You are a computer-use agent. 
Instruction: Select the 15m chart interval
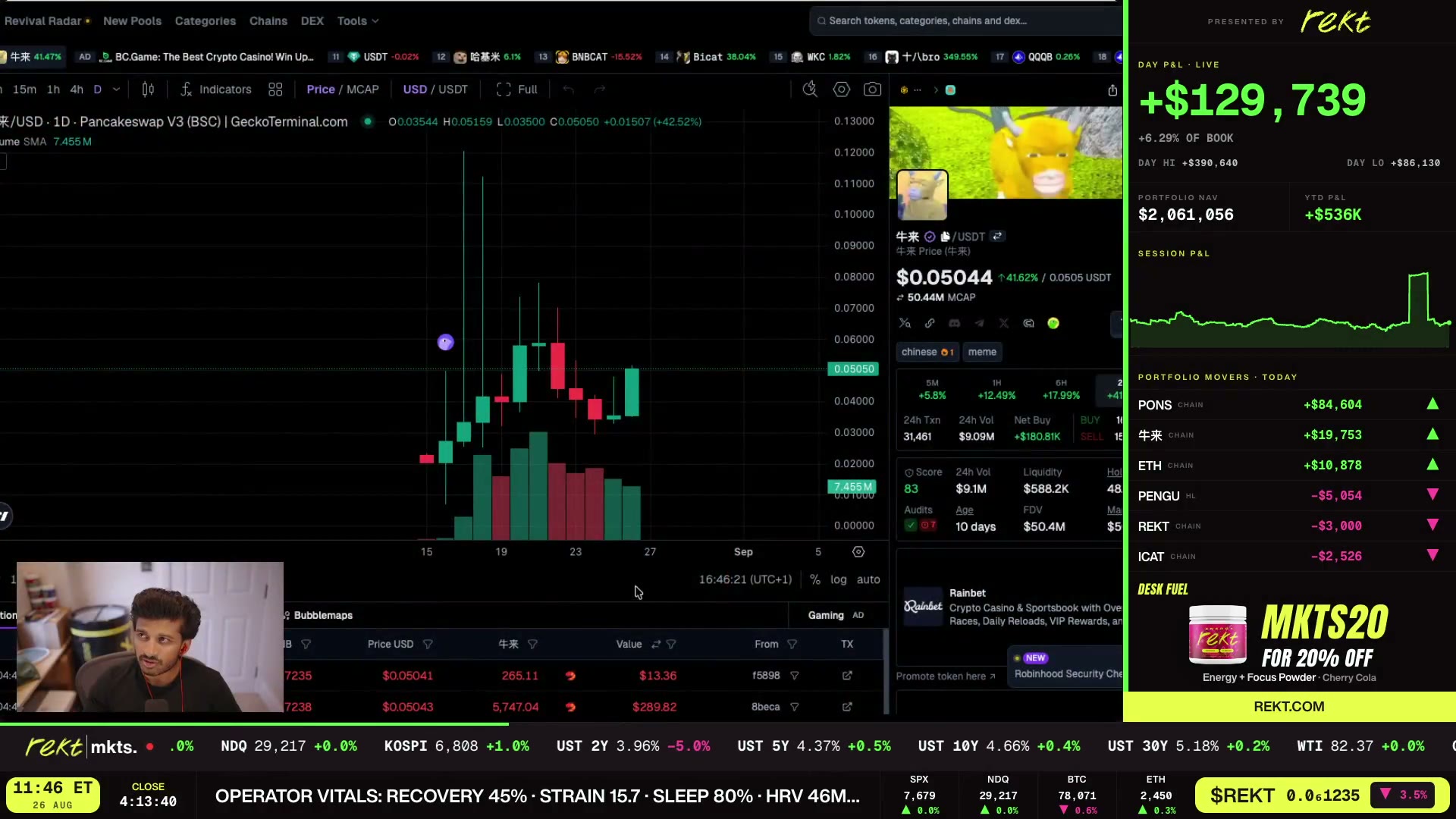(24, 89)
